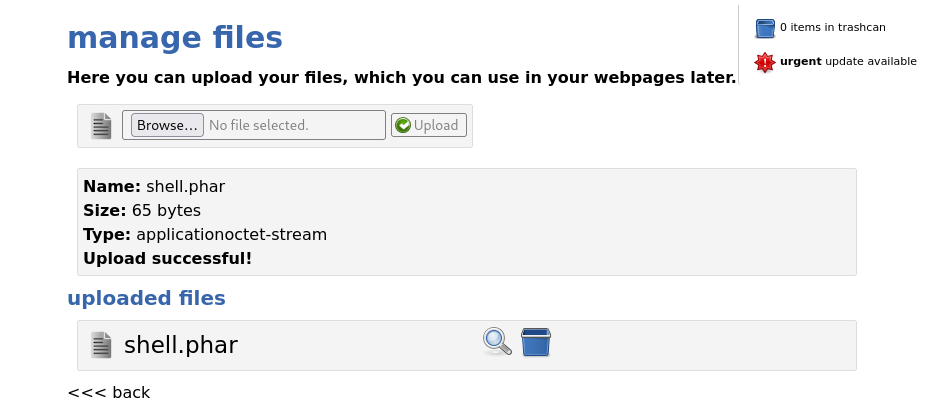Click the "Size: 65 bytes" line
This screenshot has height=416, width=934.
142,210
